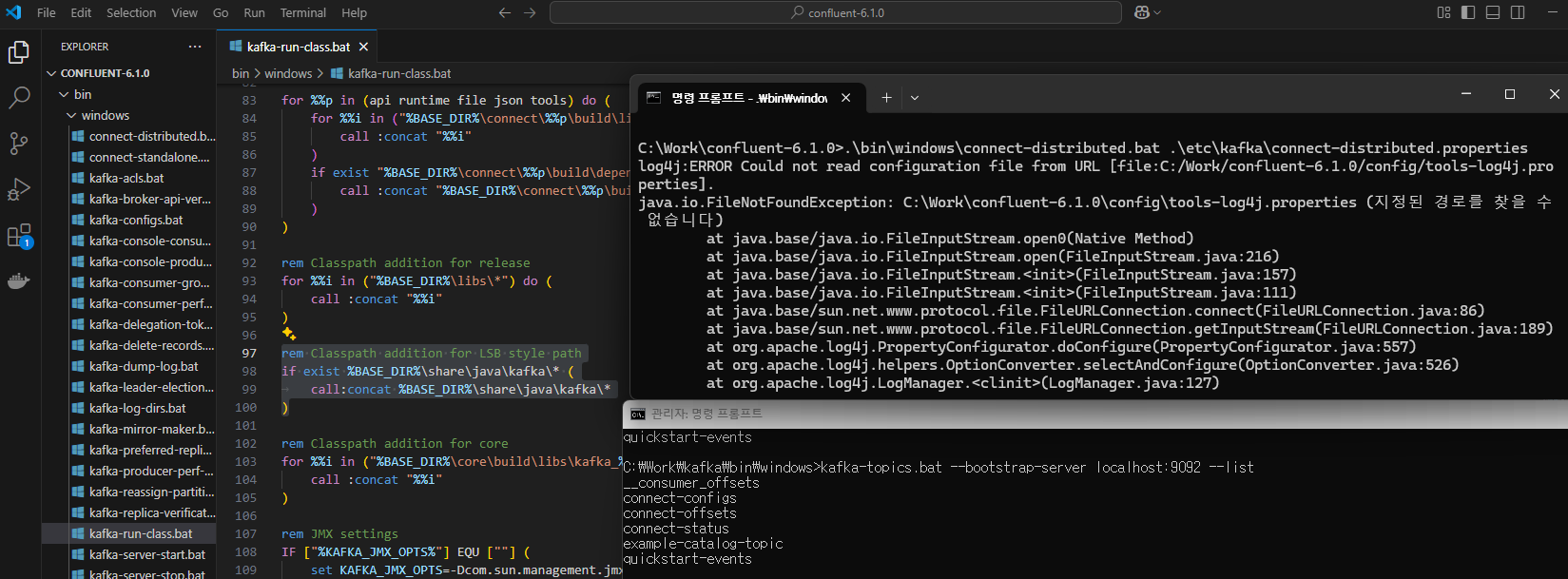This screenshot has height=579, width=1568.
Task: Click 'rem Classpath addition for core' line
Action: 395,443
